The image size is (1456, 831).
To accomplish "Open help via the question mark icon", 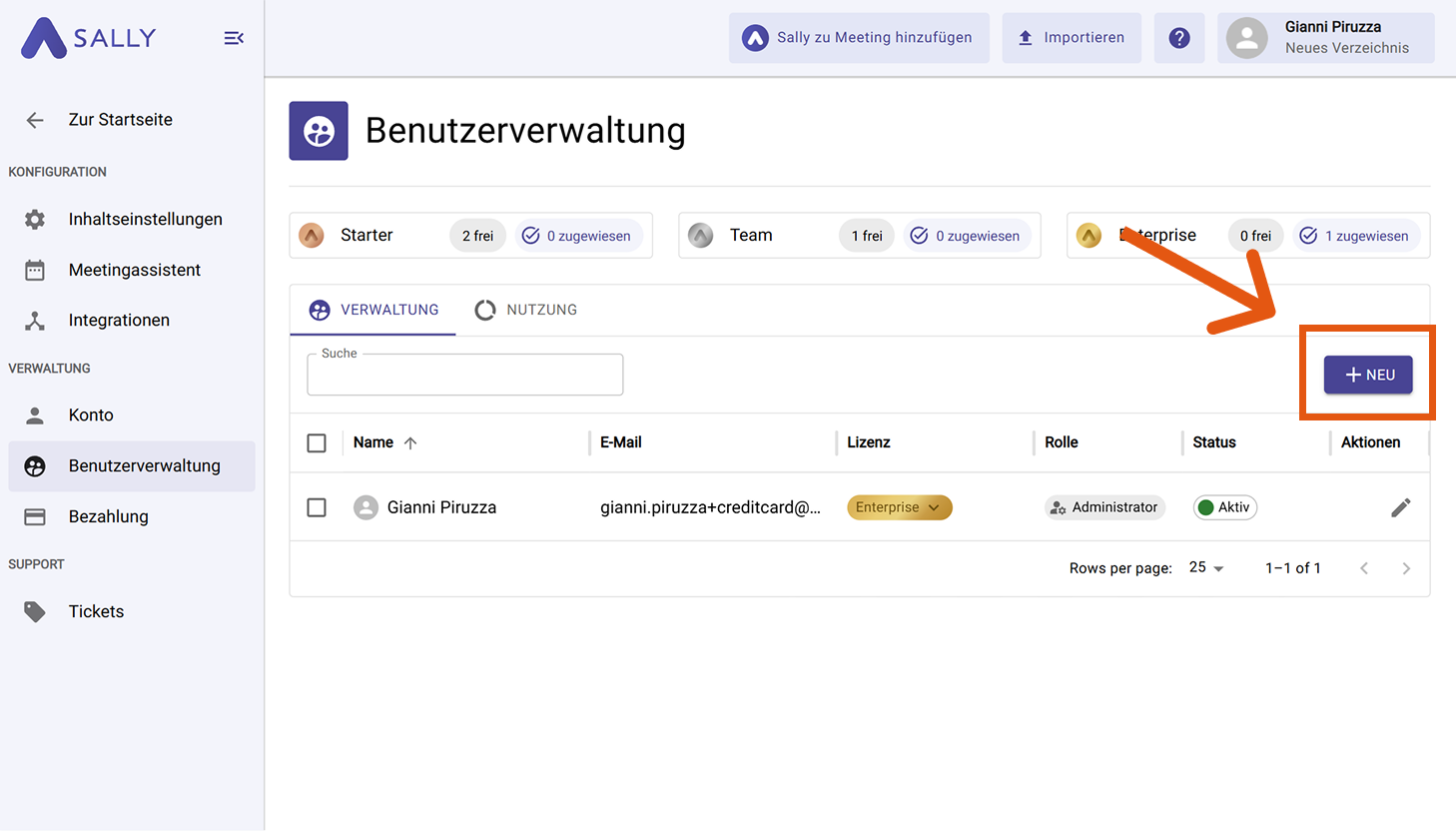I will coord(1179,38).
